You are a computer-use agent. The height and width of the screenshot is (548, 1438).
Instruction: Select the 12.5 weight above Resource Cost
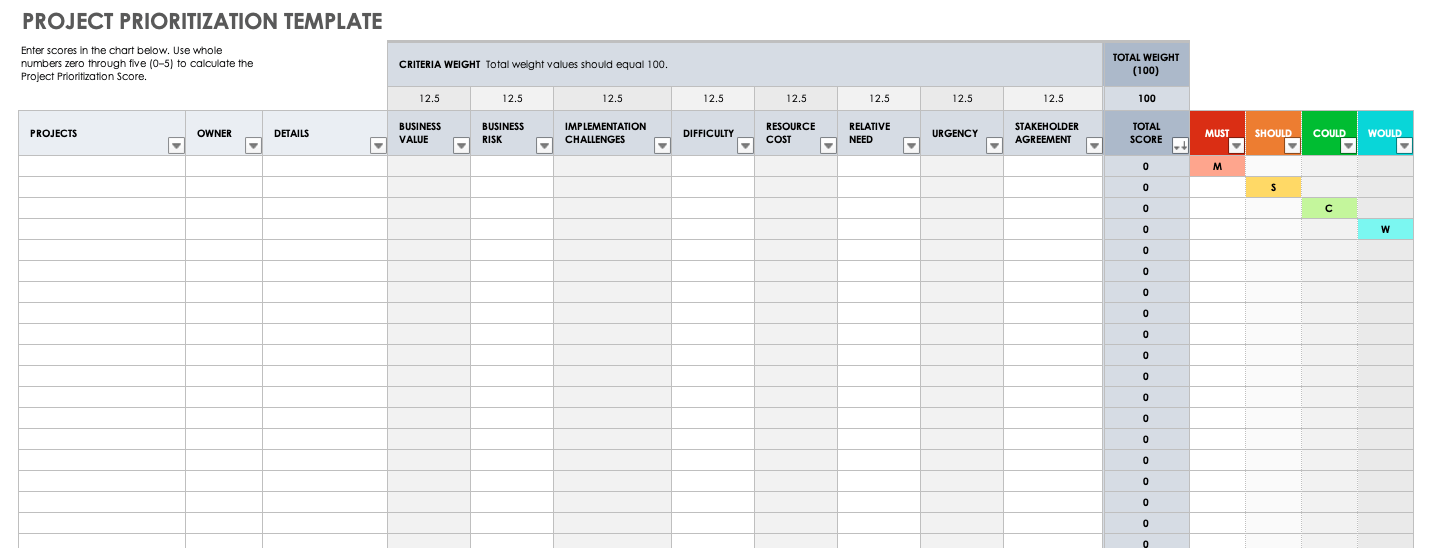click(796, 99)
